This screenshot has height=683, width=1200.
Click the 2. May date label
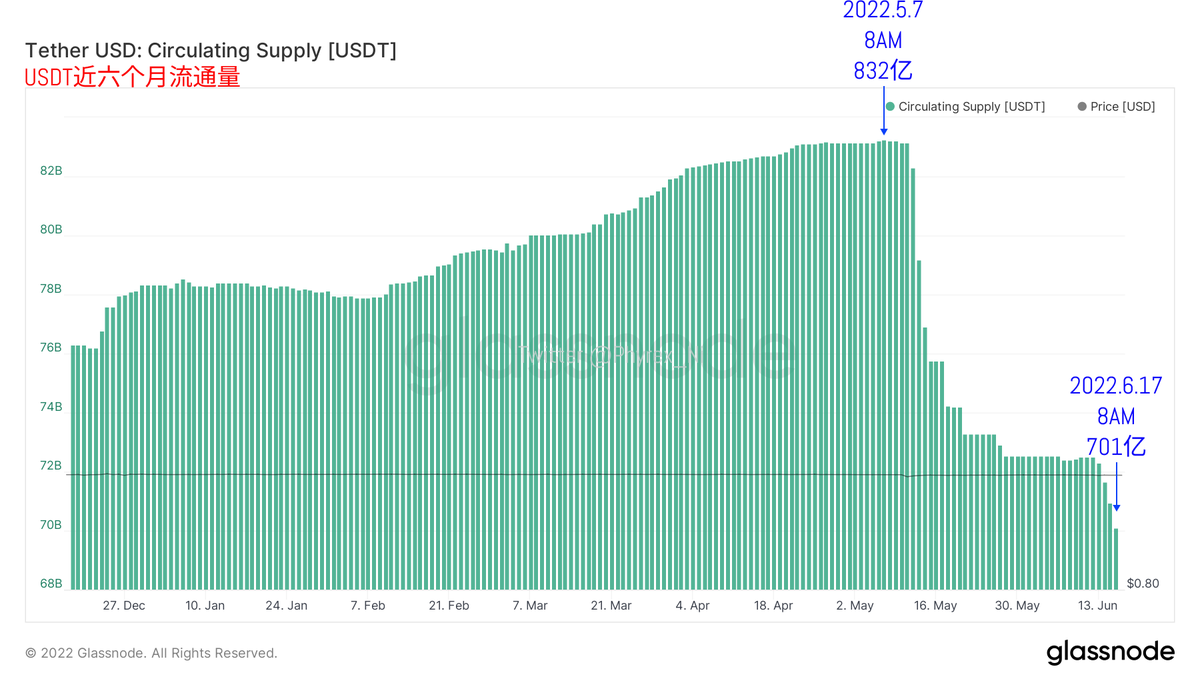pyautogui.click(x=855, y=606)
